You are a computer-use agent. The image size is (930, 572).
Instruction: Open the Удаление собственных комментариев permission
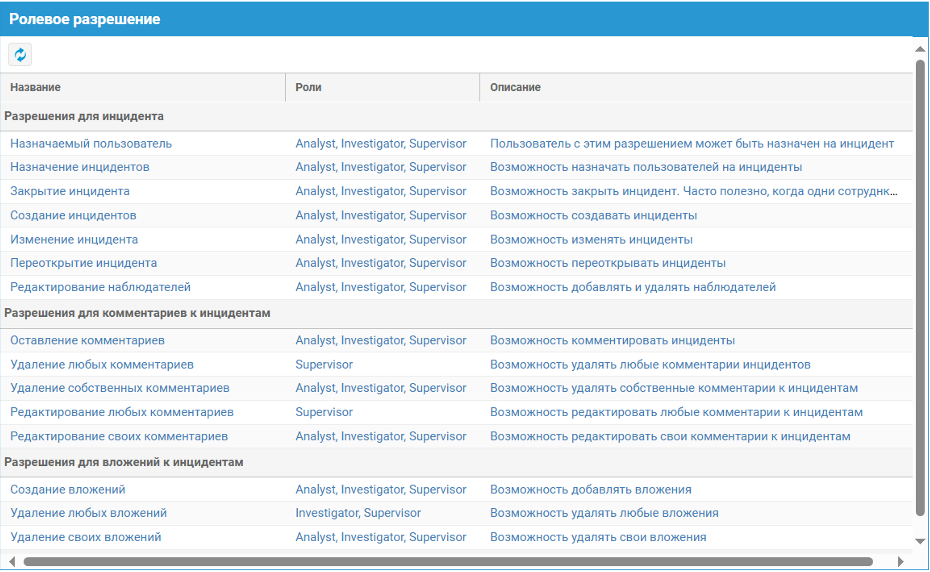click(x=120, y=389)
